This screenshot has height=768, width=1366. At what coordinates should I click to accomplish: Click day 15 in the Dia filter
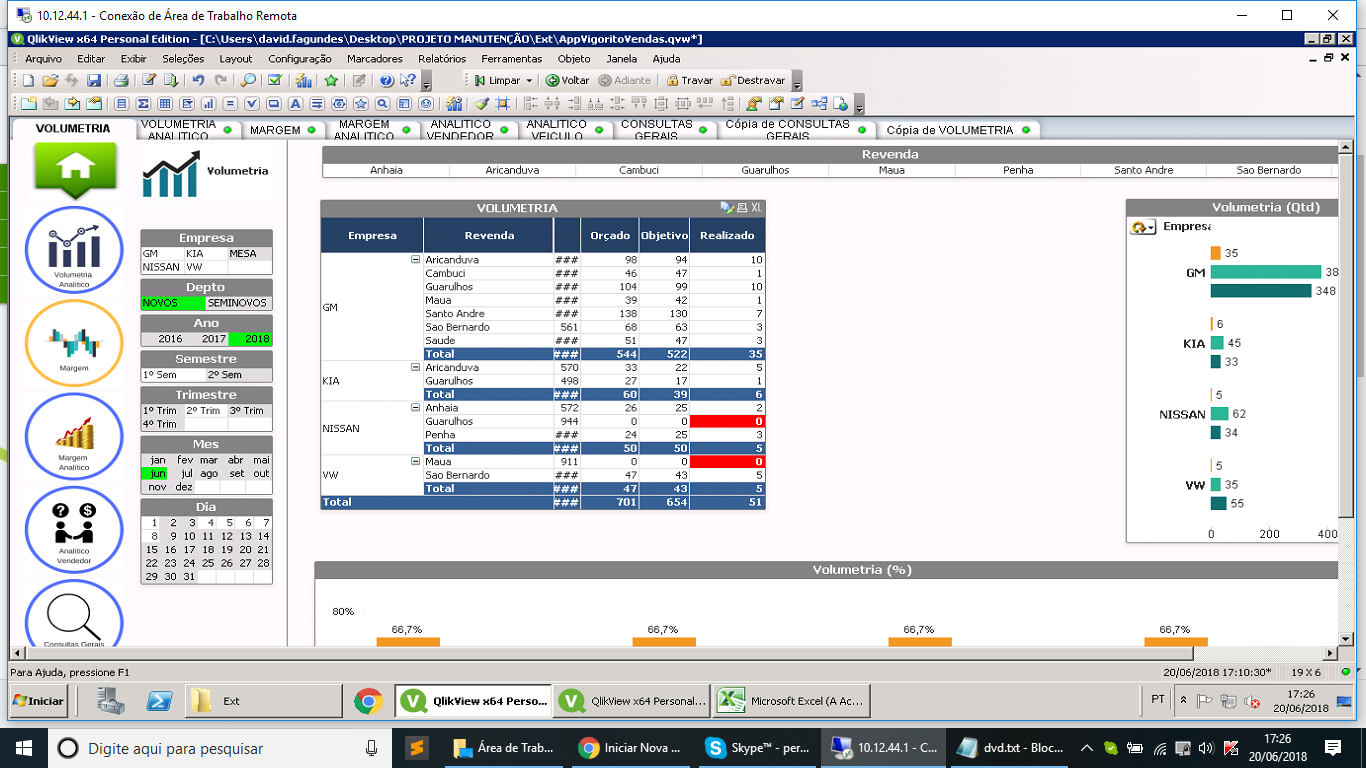[152, 550]
